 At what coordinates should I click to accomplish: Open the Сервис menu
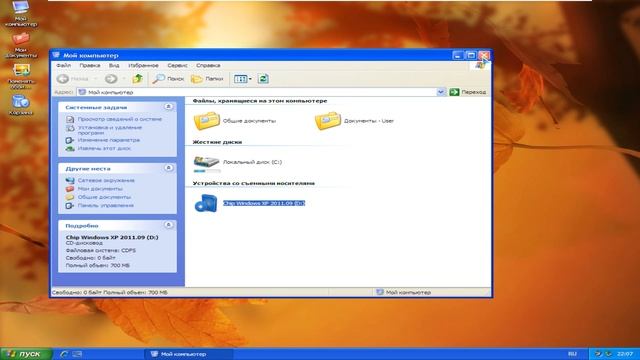[x=177, y=65]
